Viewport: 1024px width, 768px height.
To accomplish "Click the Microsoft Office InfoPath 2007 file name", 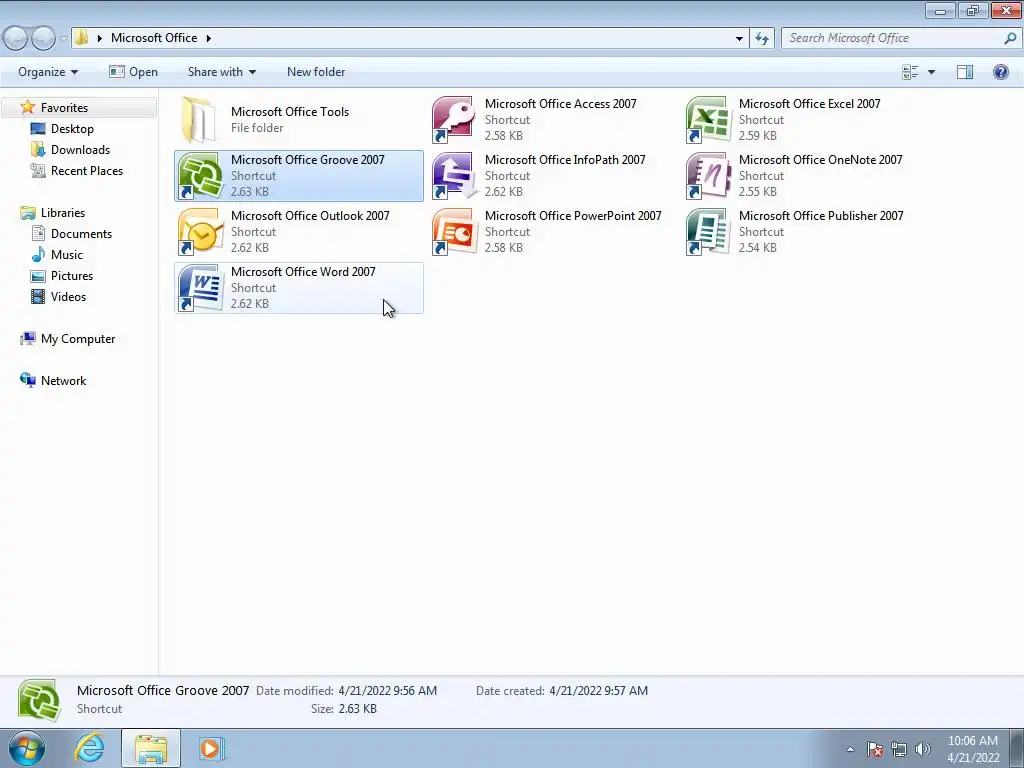I will pyautogui.click(x=565, y=160).
